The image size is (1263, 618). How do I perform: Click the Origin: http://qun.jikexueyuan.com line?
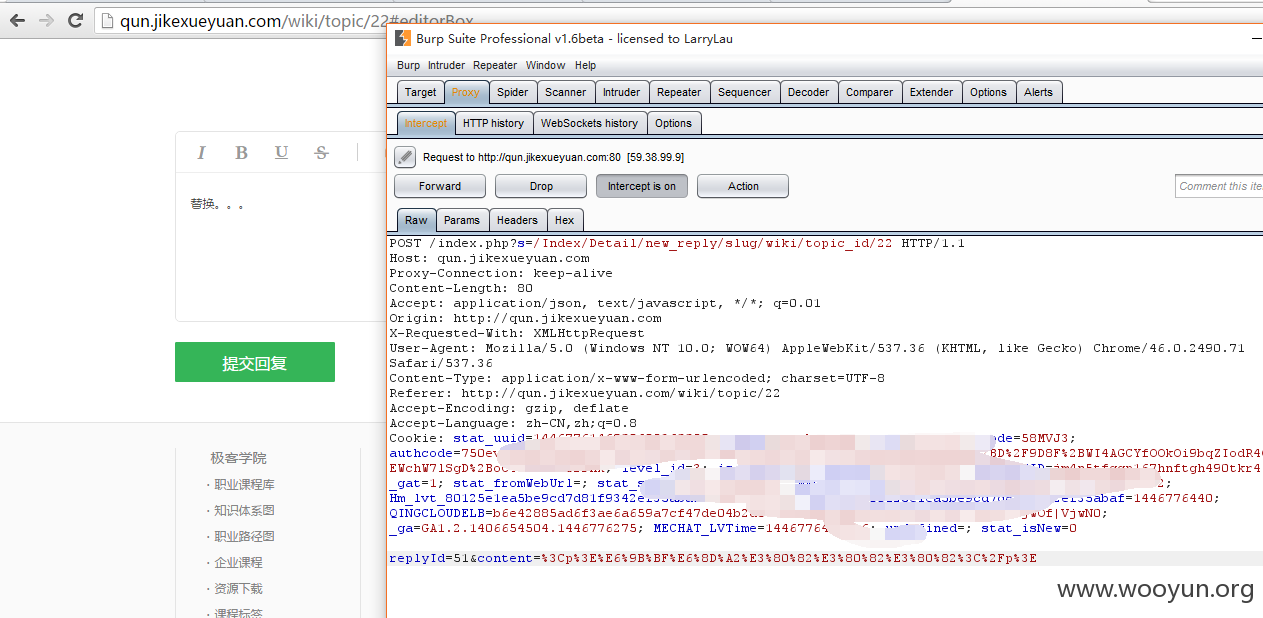pos(525,318)
